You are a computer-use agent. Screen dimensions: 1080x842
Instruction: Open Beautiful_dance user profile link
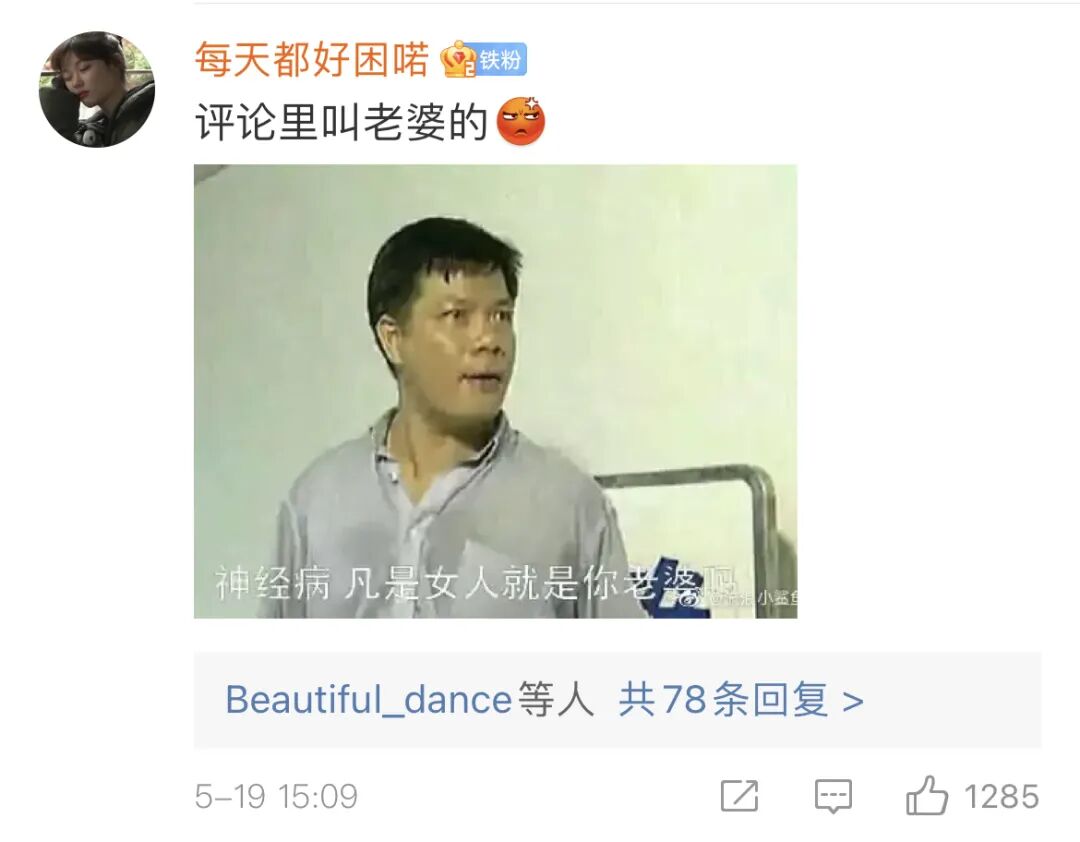pos(368,700)
